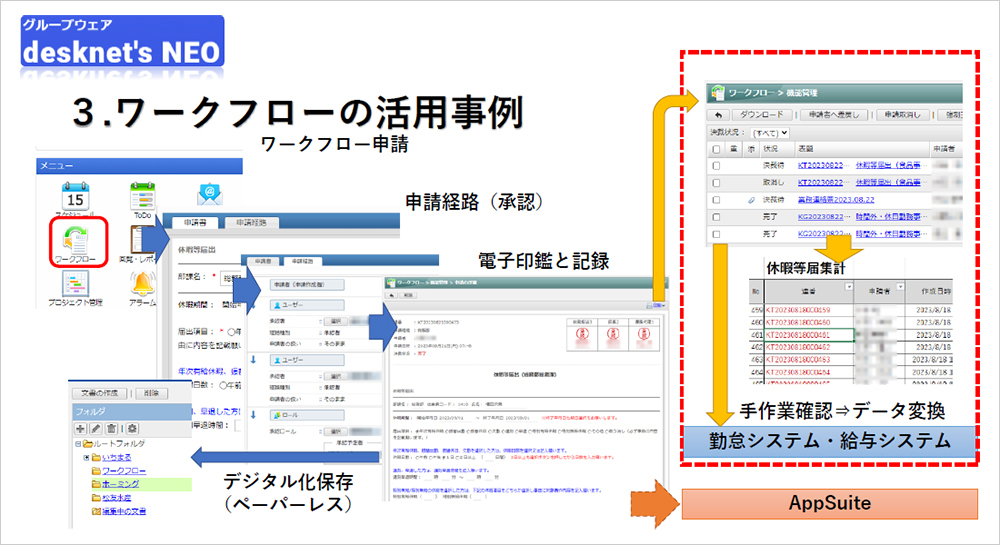Click the first red approval seal stamp

(x=582, y=334)
